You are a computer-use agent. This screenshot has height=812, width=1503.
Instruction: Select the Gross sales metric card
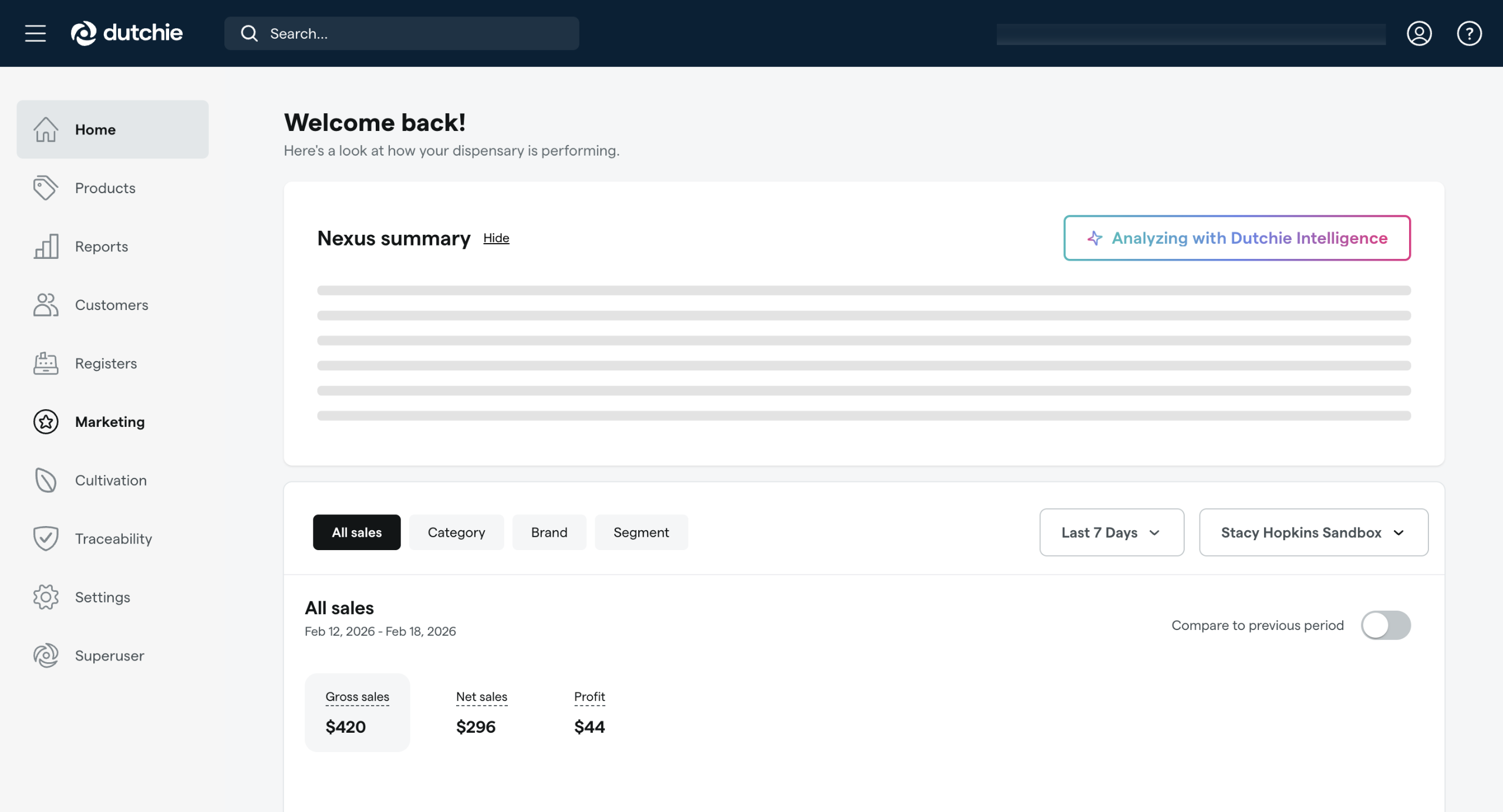pyautogui.click(x=357, y=712)
